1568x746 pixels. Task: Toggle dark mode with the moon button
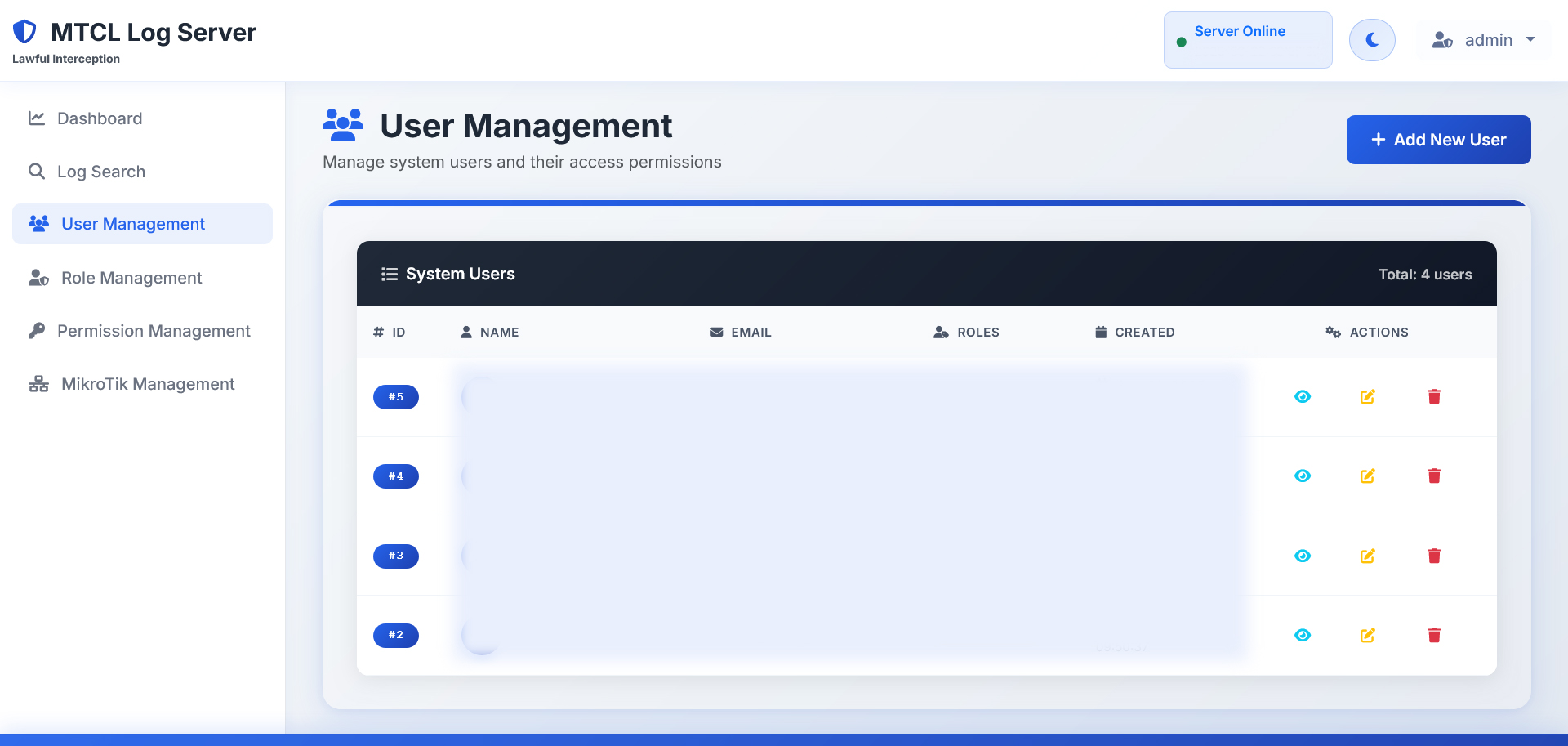1372,40
